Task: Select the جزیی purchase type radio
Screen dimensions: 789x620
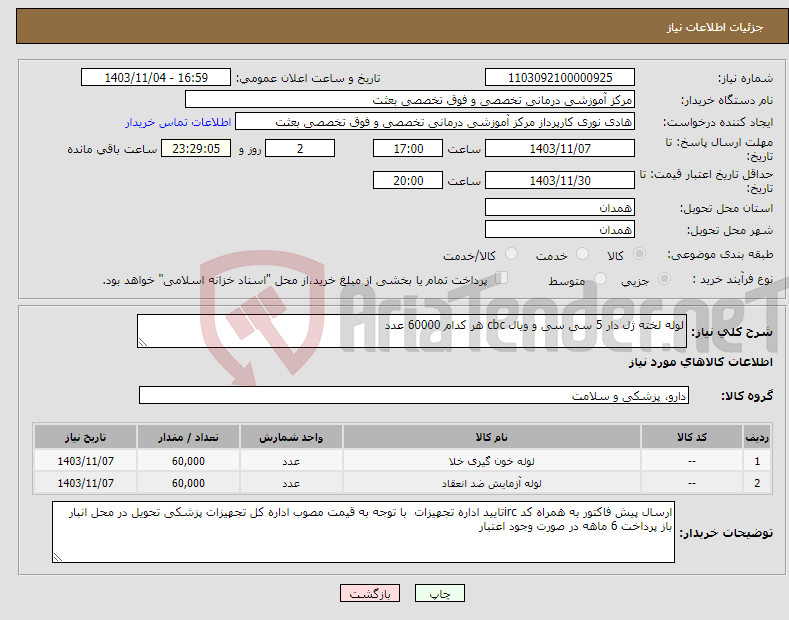Action: pos(664,278)
